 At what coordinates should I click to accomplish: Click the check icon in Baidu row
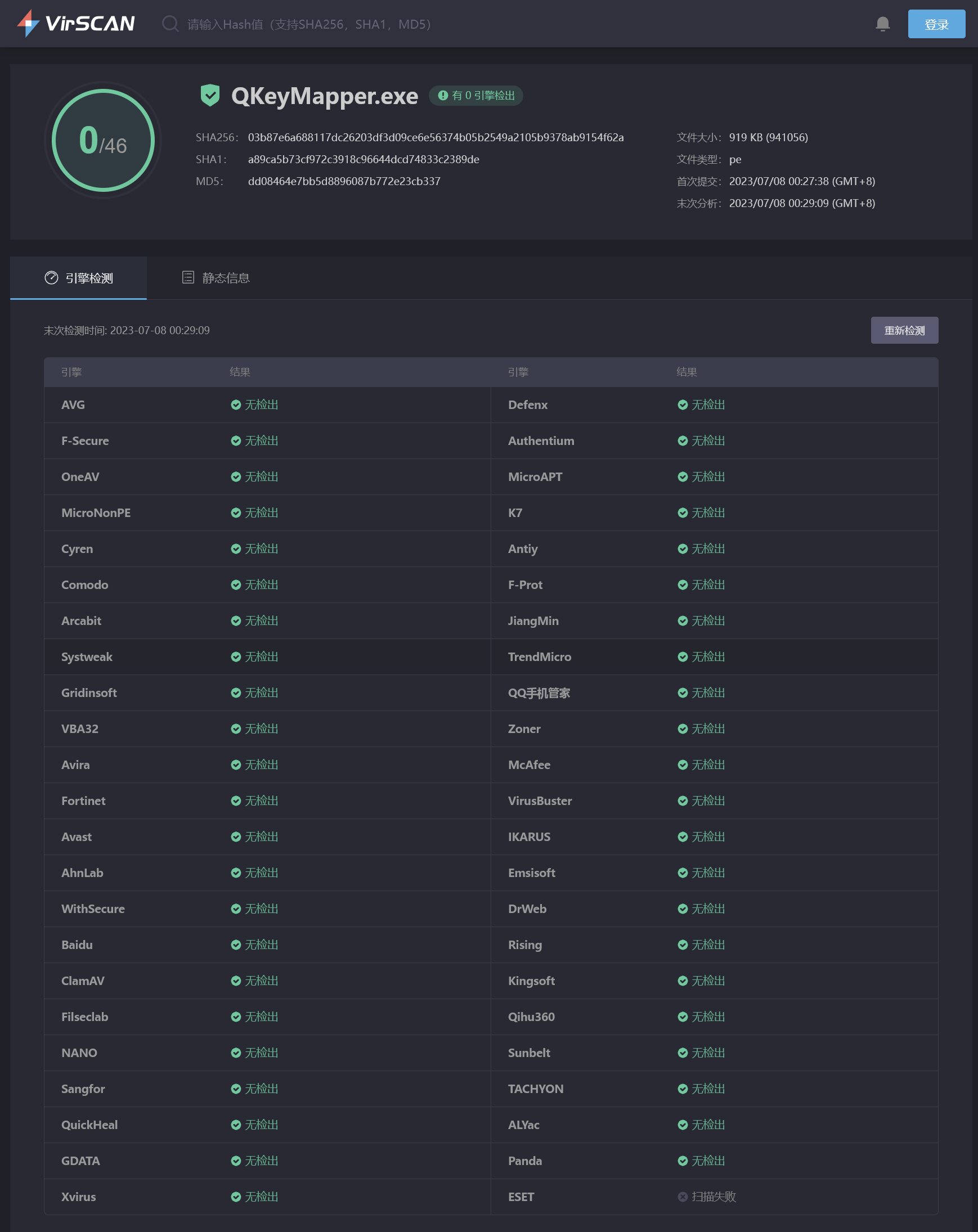[236, 945]
